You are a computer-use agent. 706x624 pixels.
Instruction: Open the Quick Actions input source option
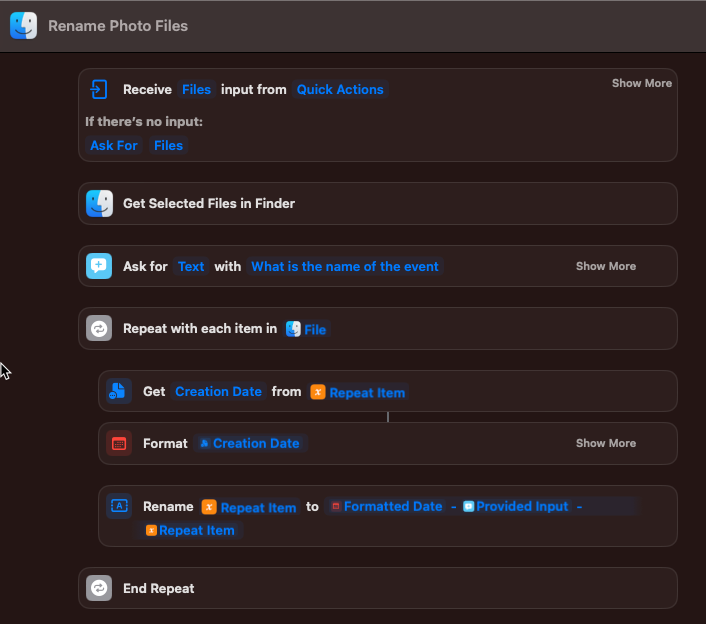point(340,89)
